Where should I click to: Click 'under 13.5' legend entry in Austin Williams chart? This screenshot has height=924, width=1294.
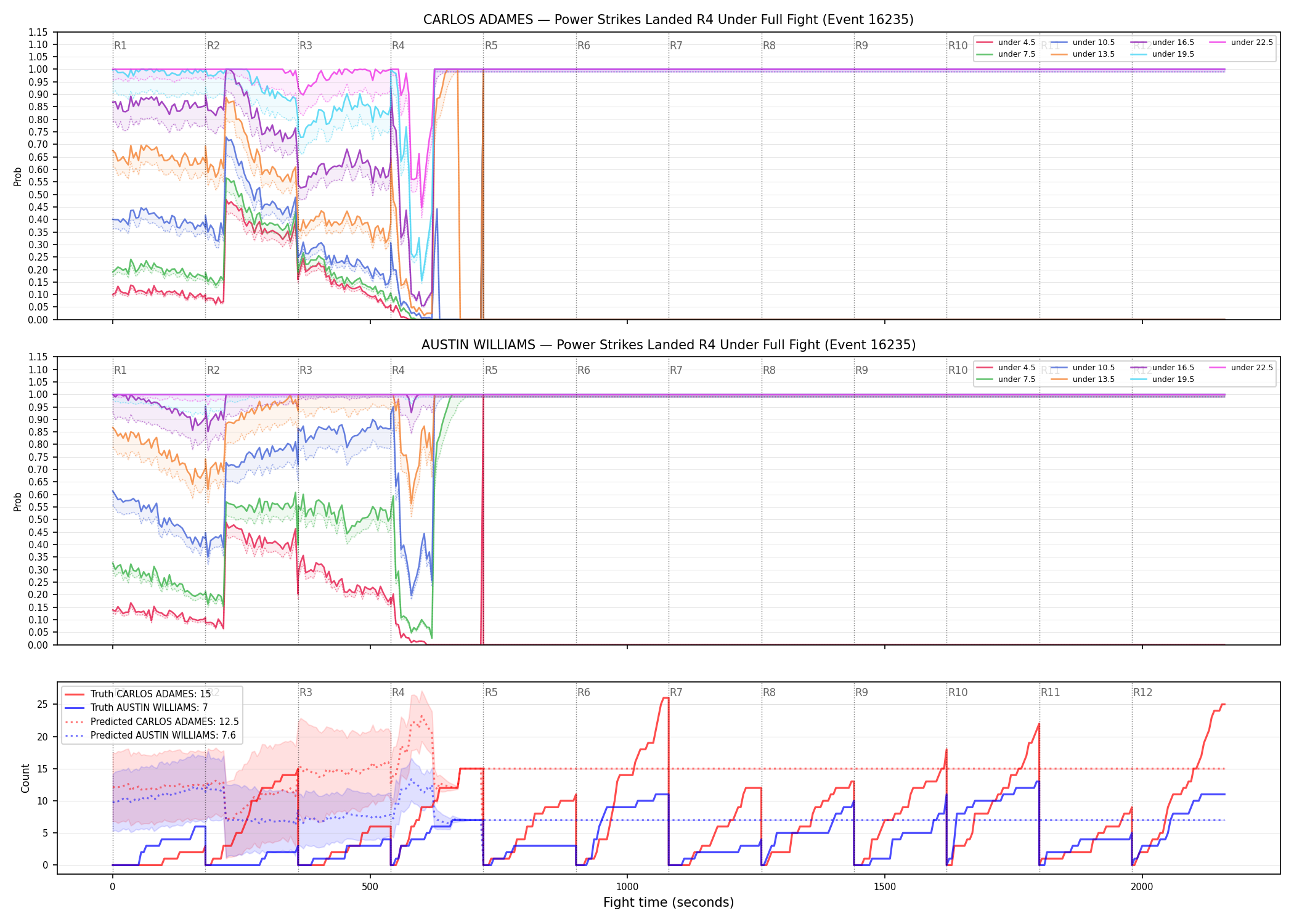click(x=1083, y=379)
